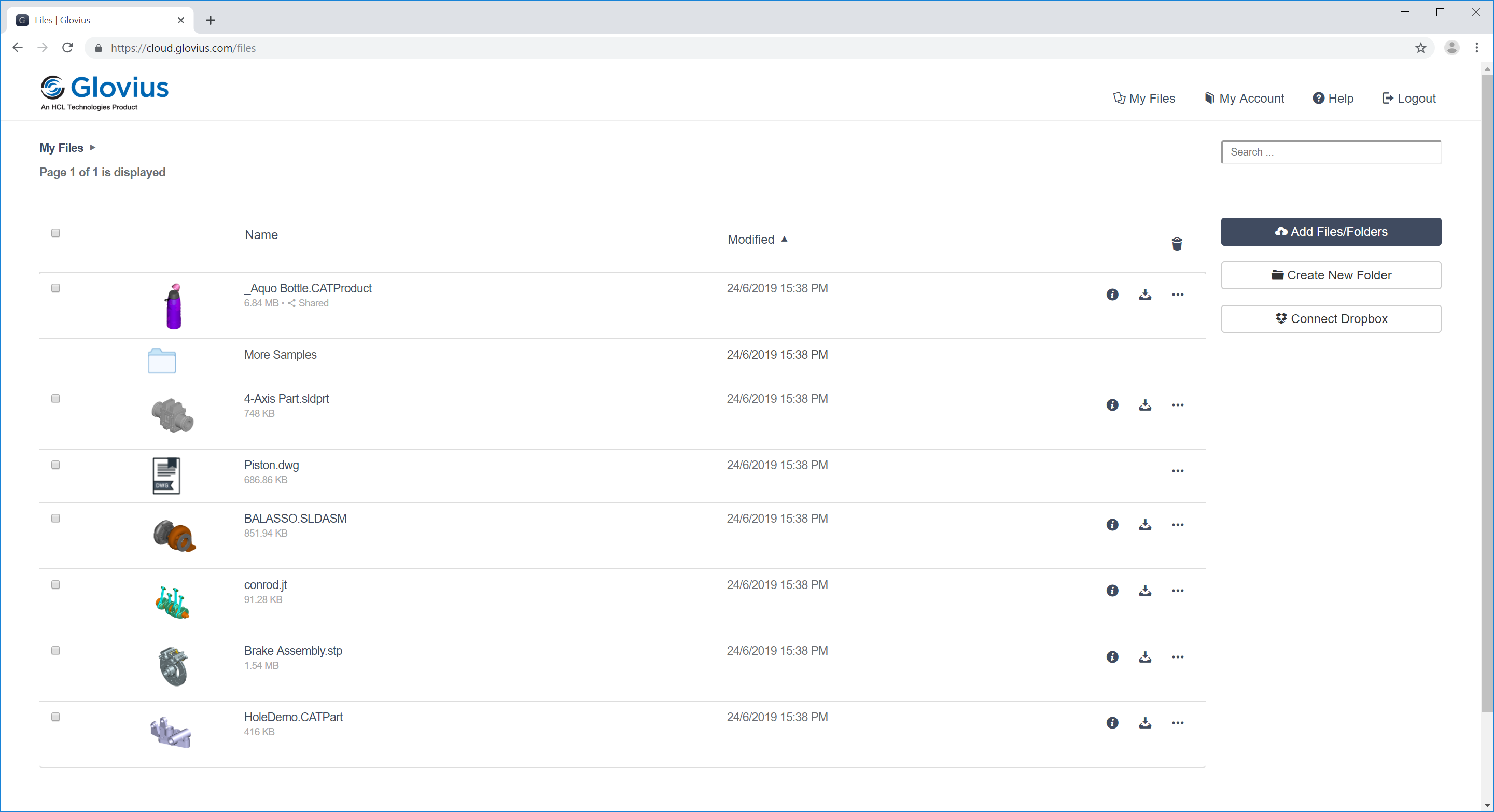
Task: Show info for conrod.jt
Action: click(1112, 591)
